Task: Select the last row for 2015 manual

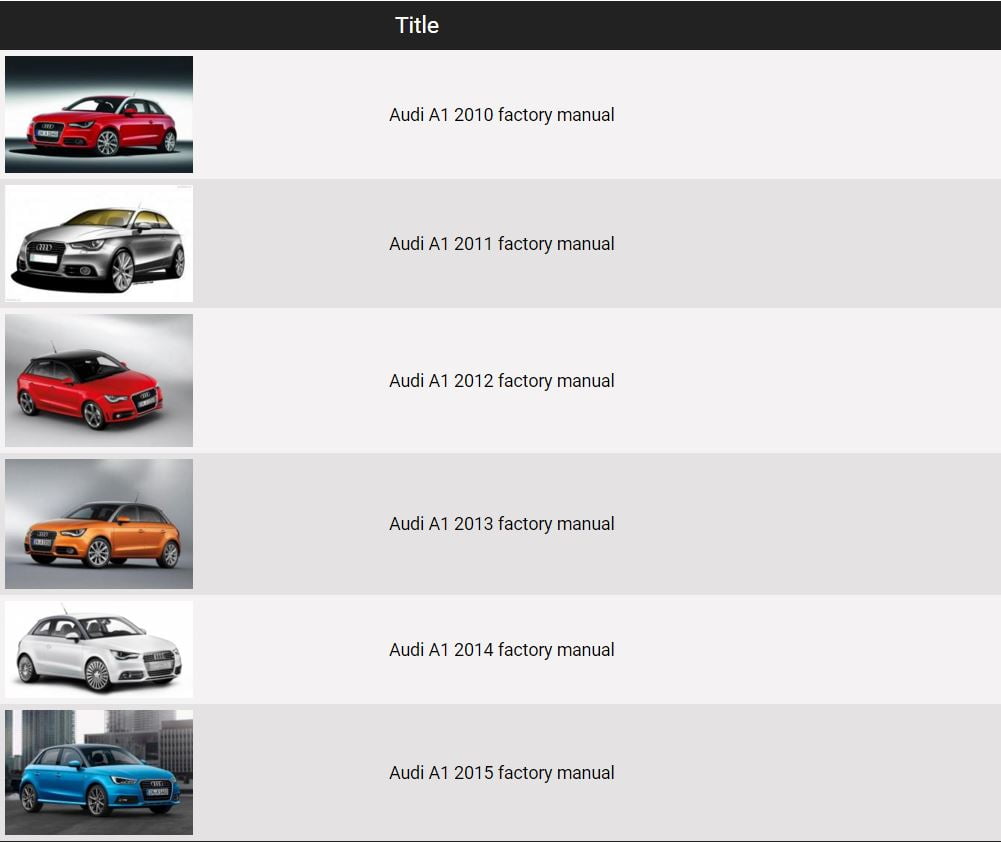Action: 800,773
